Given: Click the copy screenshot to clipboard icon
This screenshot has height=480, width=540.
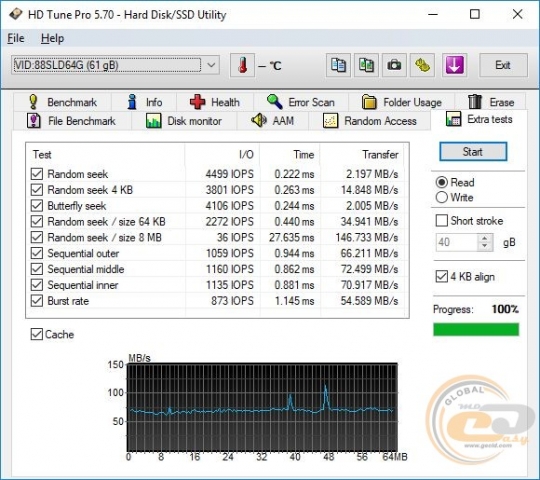Looking at the screenshot, I should 366,65.
